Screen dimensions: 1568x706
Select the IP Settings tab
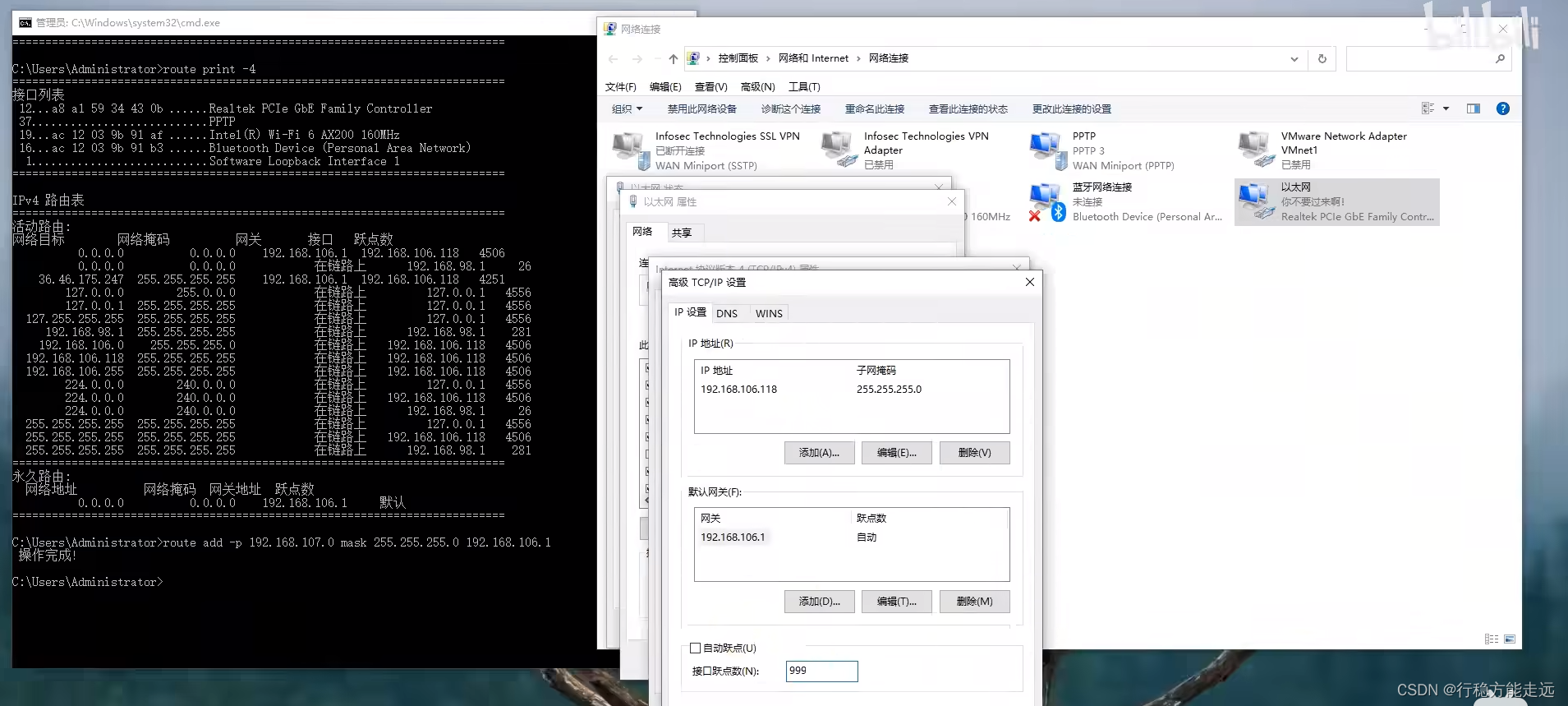click(x=690, y=312)
